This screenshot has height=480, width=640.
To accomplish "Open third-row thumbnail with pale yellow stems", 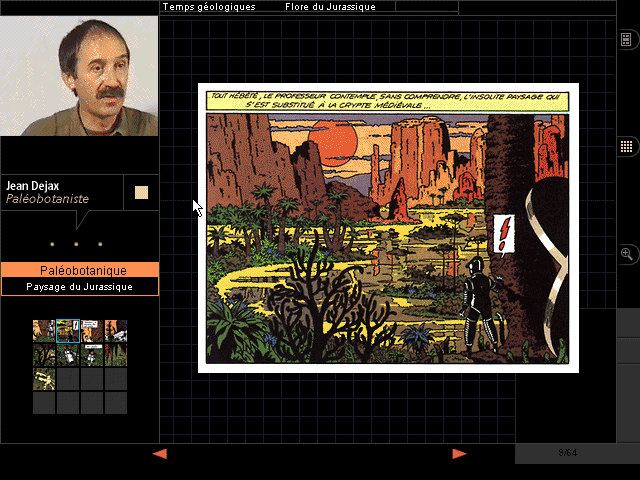I will coord(44,379).
